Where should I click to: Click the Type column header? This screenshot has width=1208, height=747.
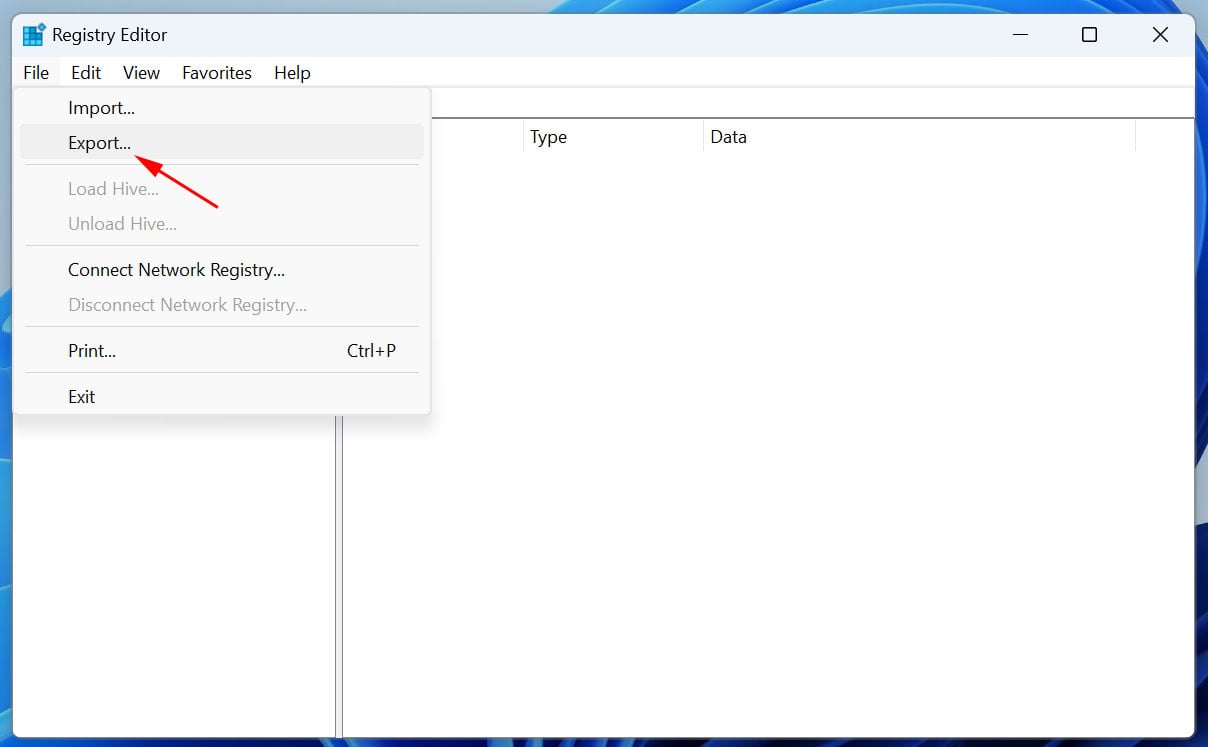[548, 137]
